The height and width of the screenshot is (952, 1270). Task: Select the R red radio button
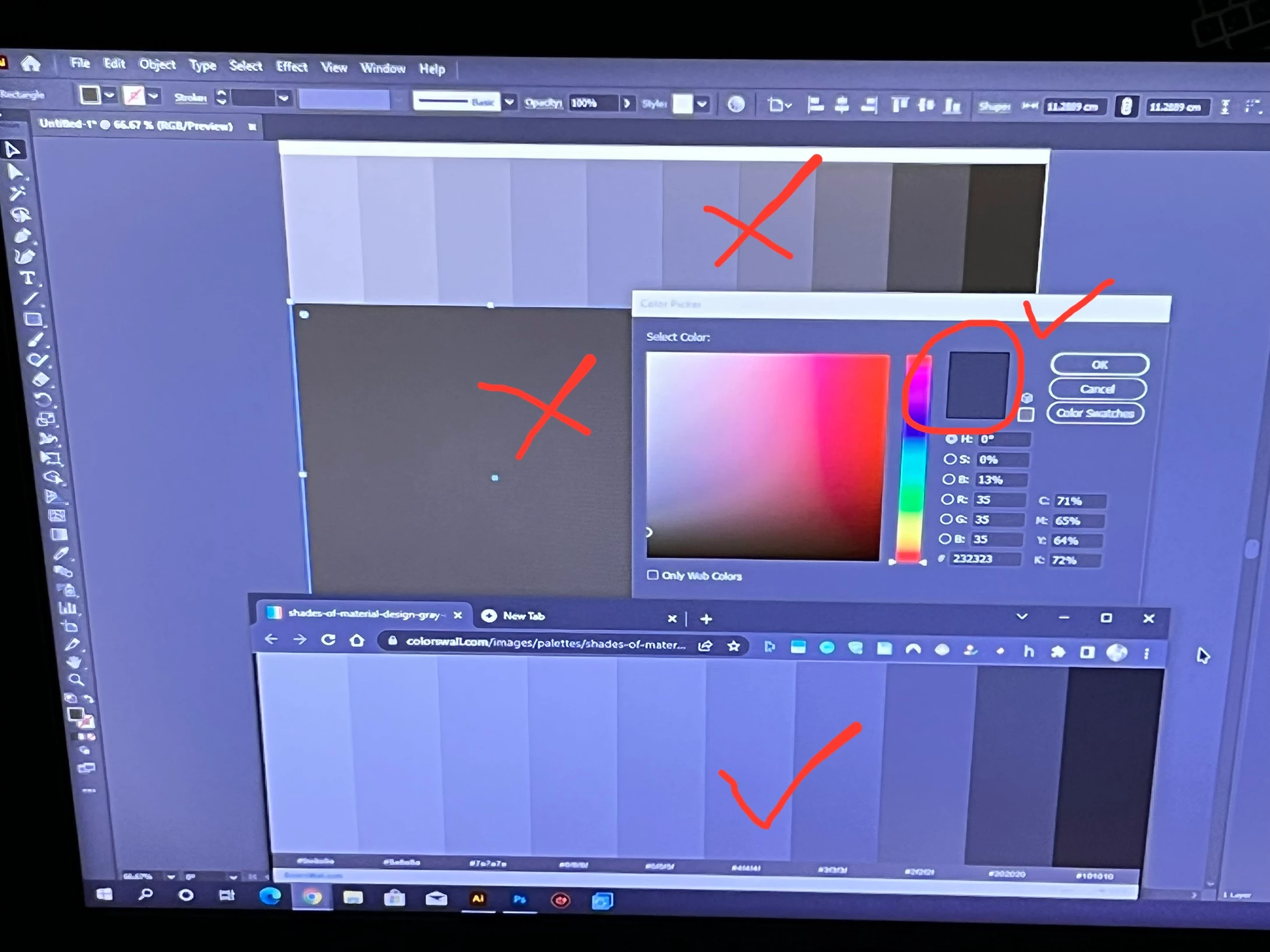point(947,499)
